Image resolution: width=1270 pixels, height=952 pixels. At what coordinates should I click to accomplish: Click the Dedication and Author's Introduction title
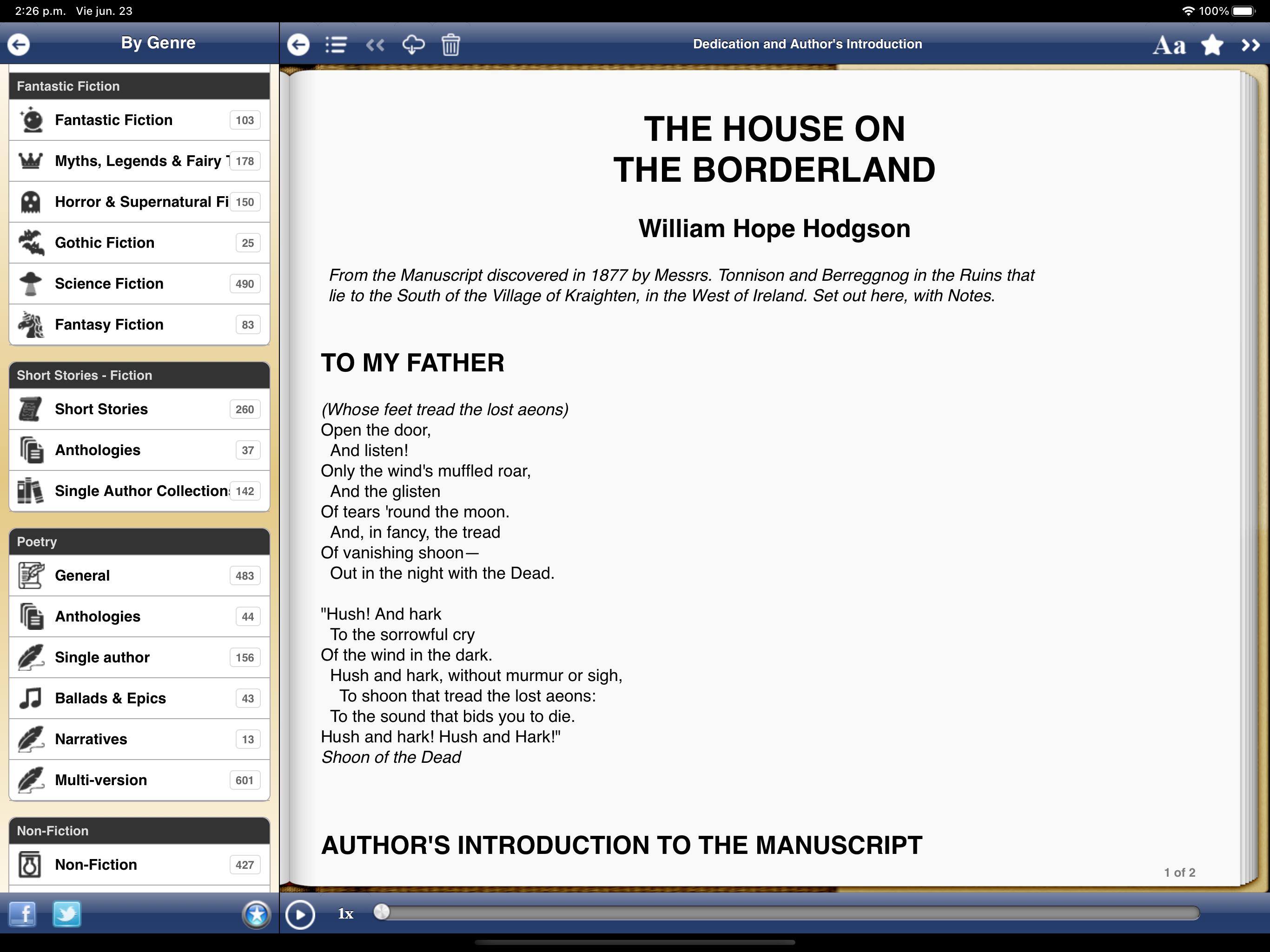(x=807, y=44)
